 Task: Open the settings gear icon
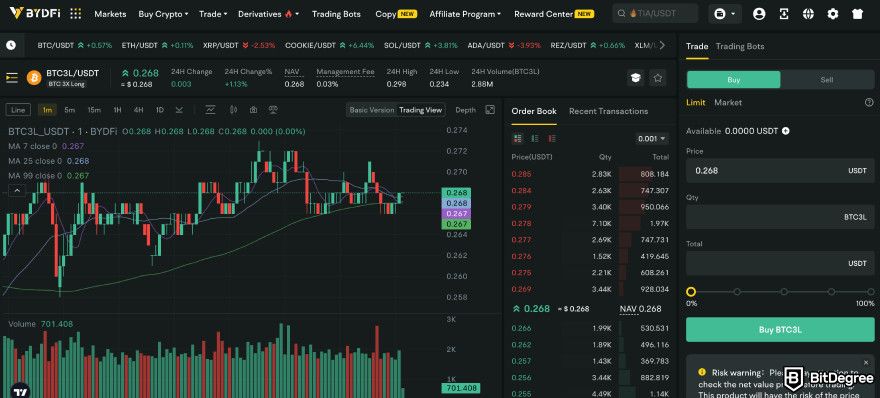833,14
